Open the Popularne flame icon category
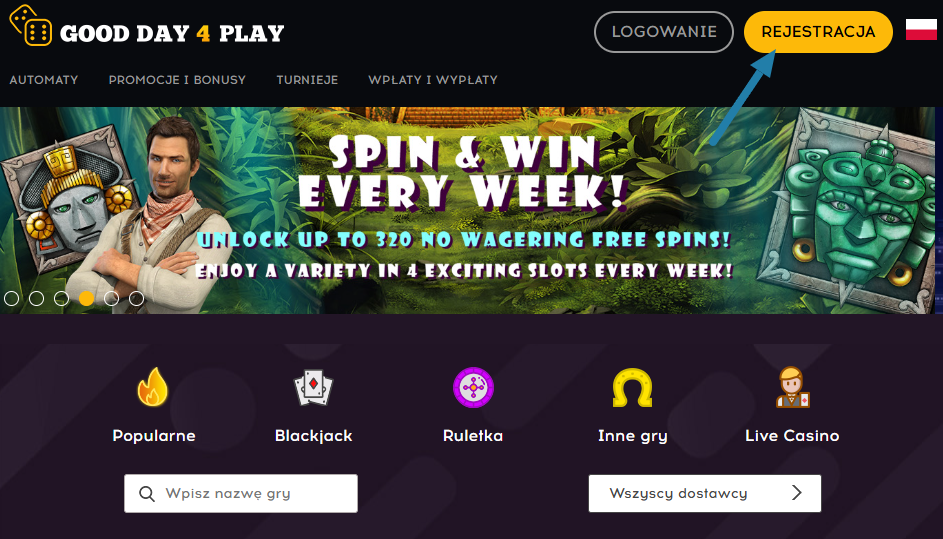The width and height of the screenshot is (943, 539). pyautogui.click(x=153, y=387)
